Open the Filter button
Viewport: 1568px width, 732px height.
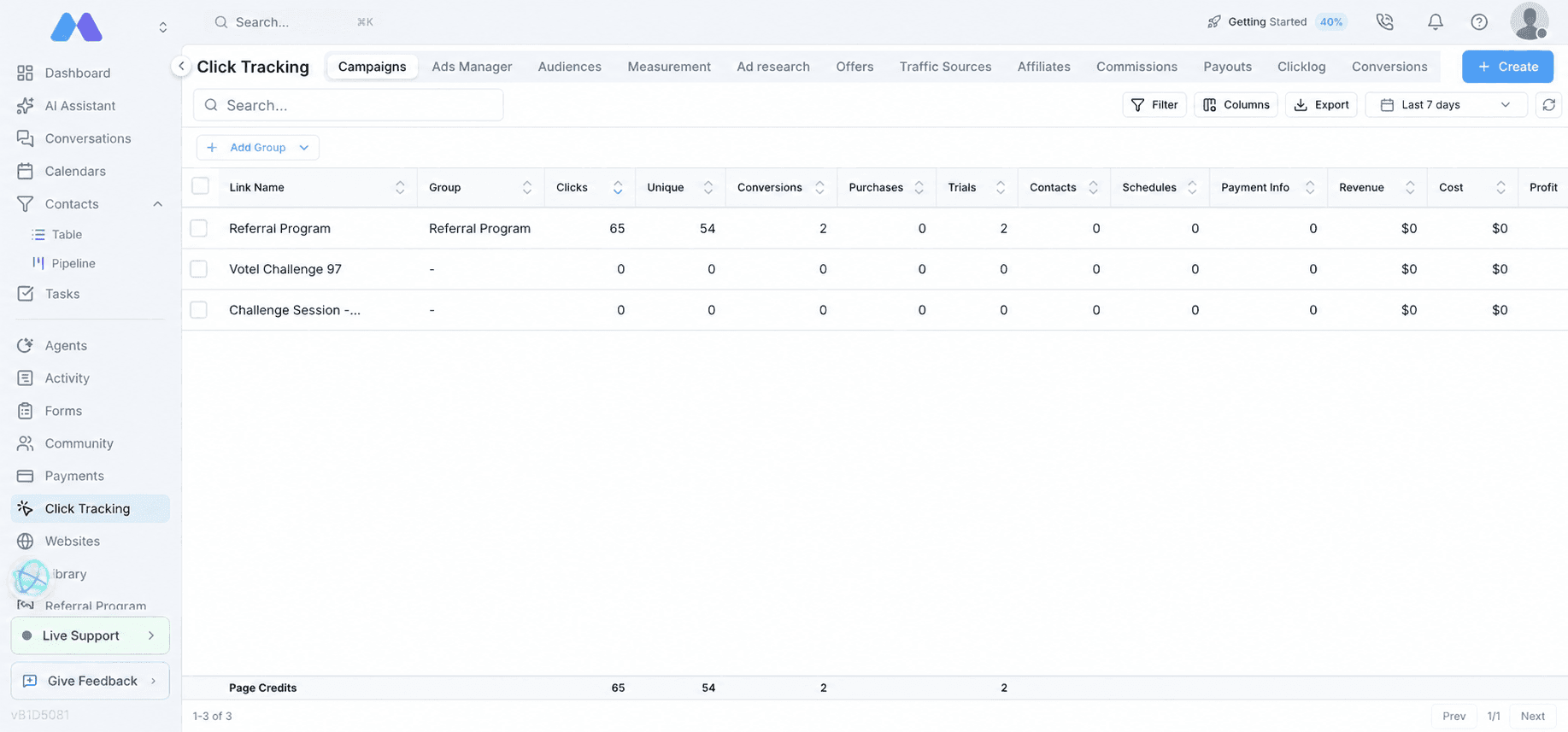tap(1154, 105)
